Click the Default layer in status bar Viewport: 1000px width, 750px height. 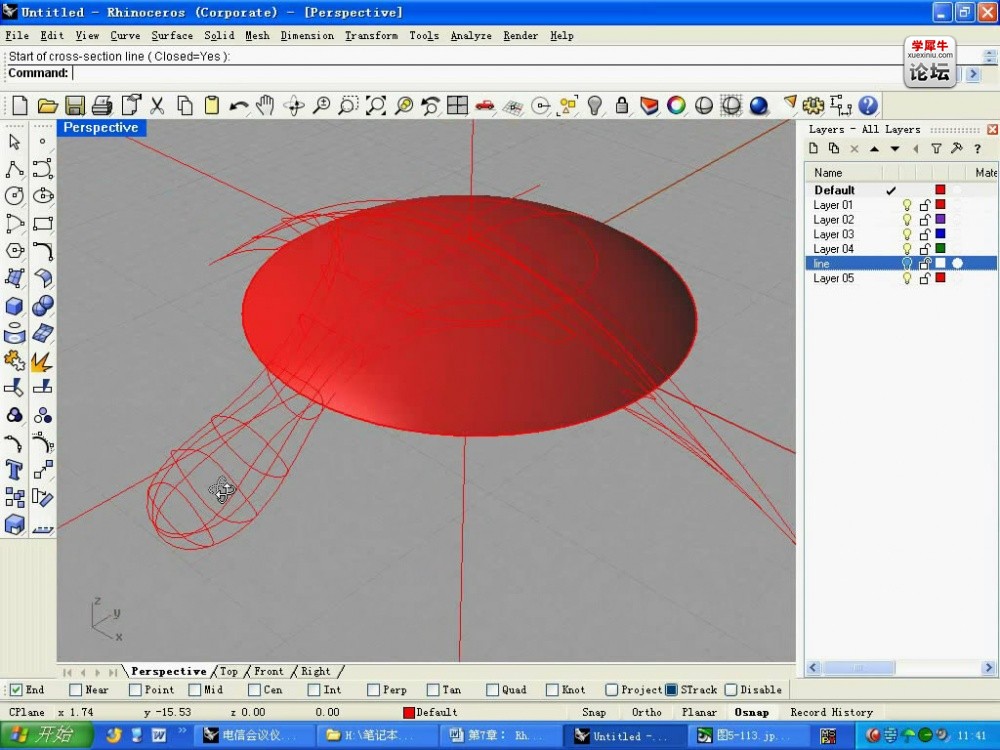click(430, 712)
